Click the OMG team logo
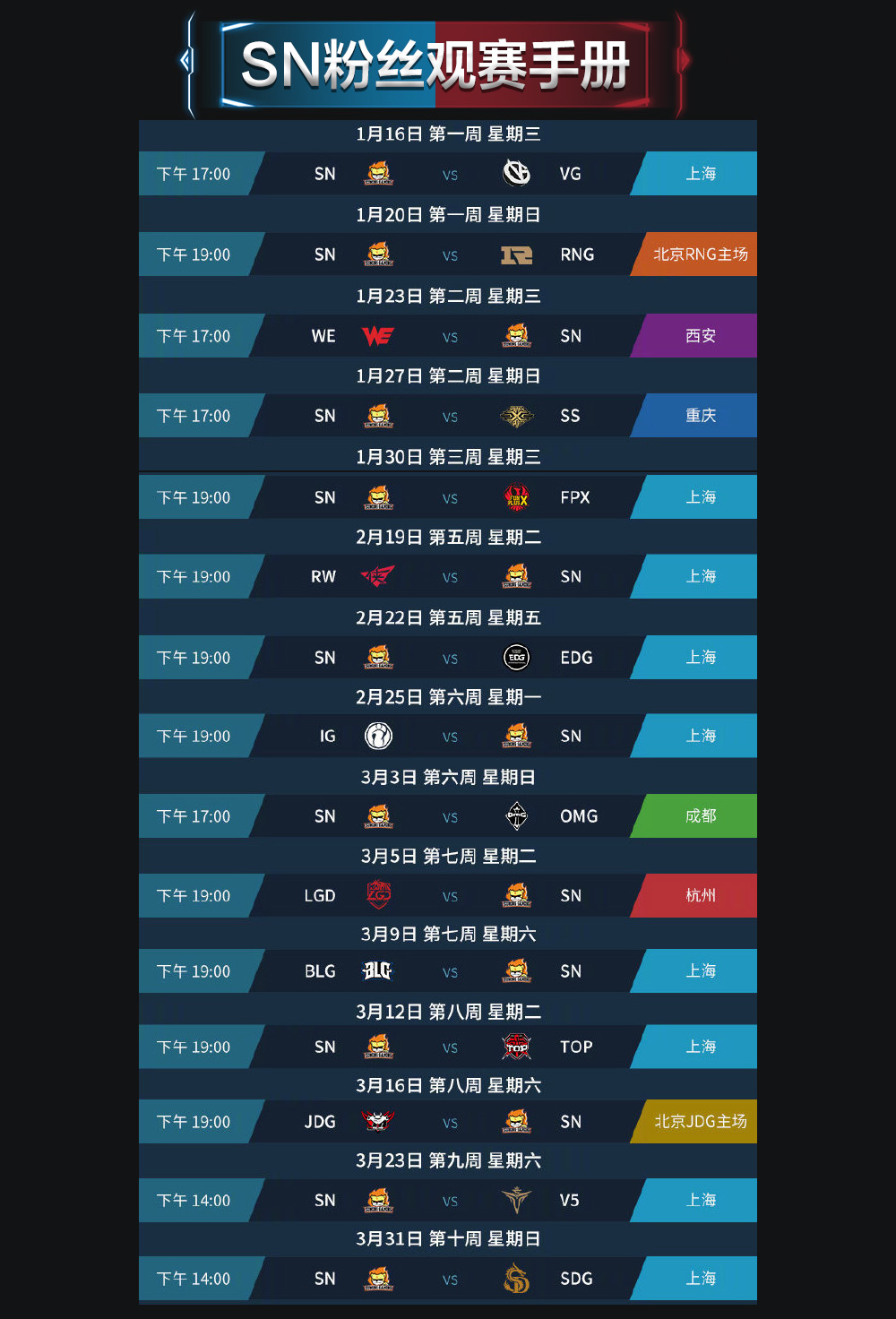 coord(516,816)
